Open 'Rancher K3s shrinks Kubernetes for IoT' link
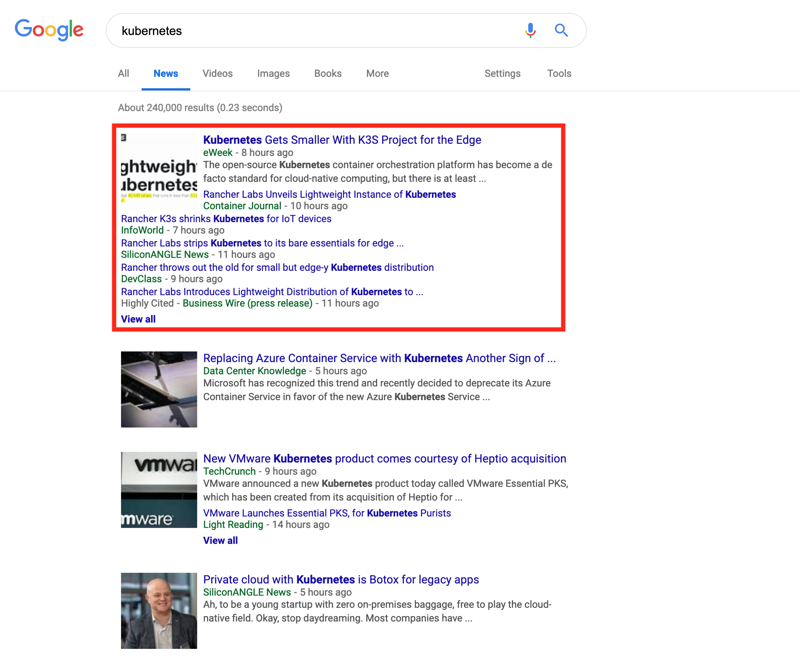800x658 pixels. 226,218
